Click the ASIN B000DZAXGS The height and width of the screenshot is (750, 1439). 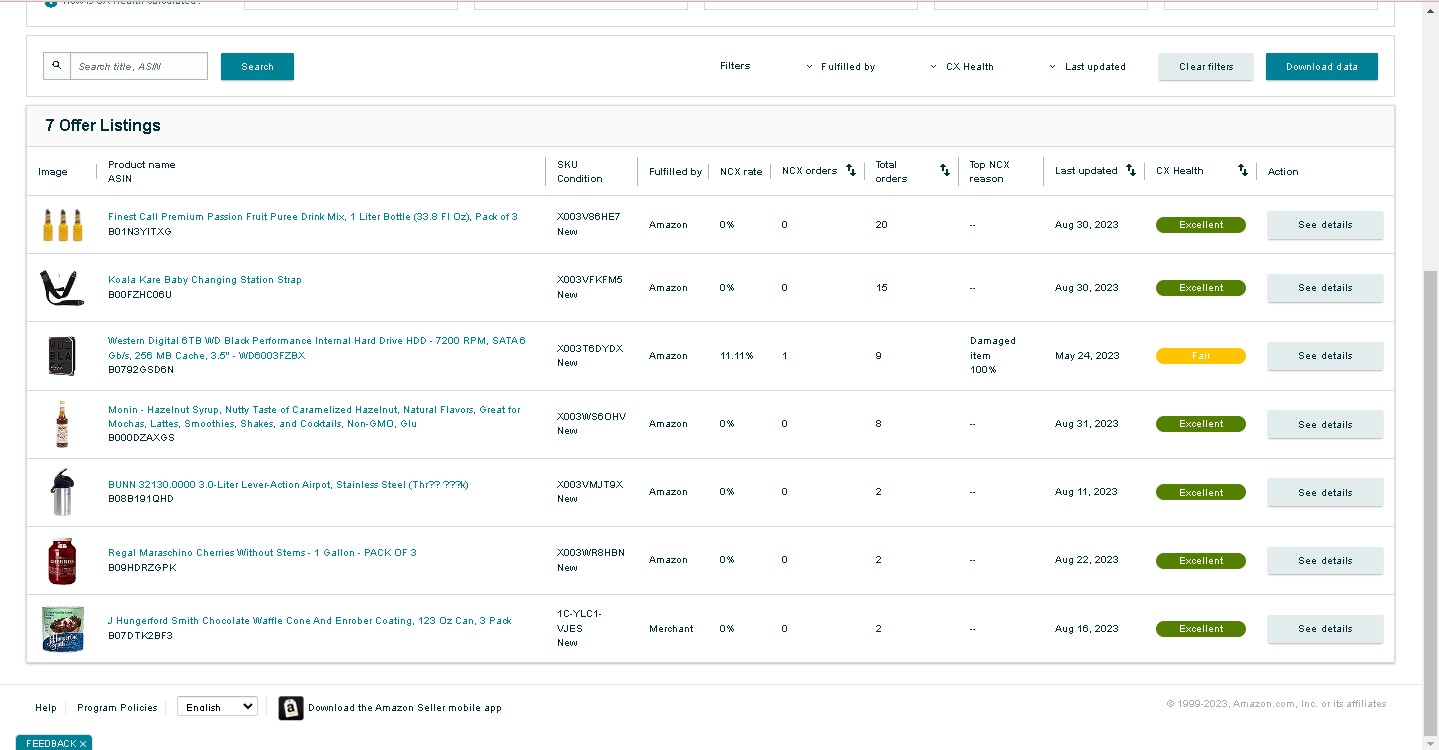[141, 438]
